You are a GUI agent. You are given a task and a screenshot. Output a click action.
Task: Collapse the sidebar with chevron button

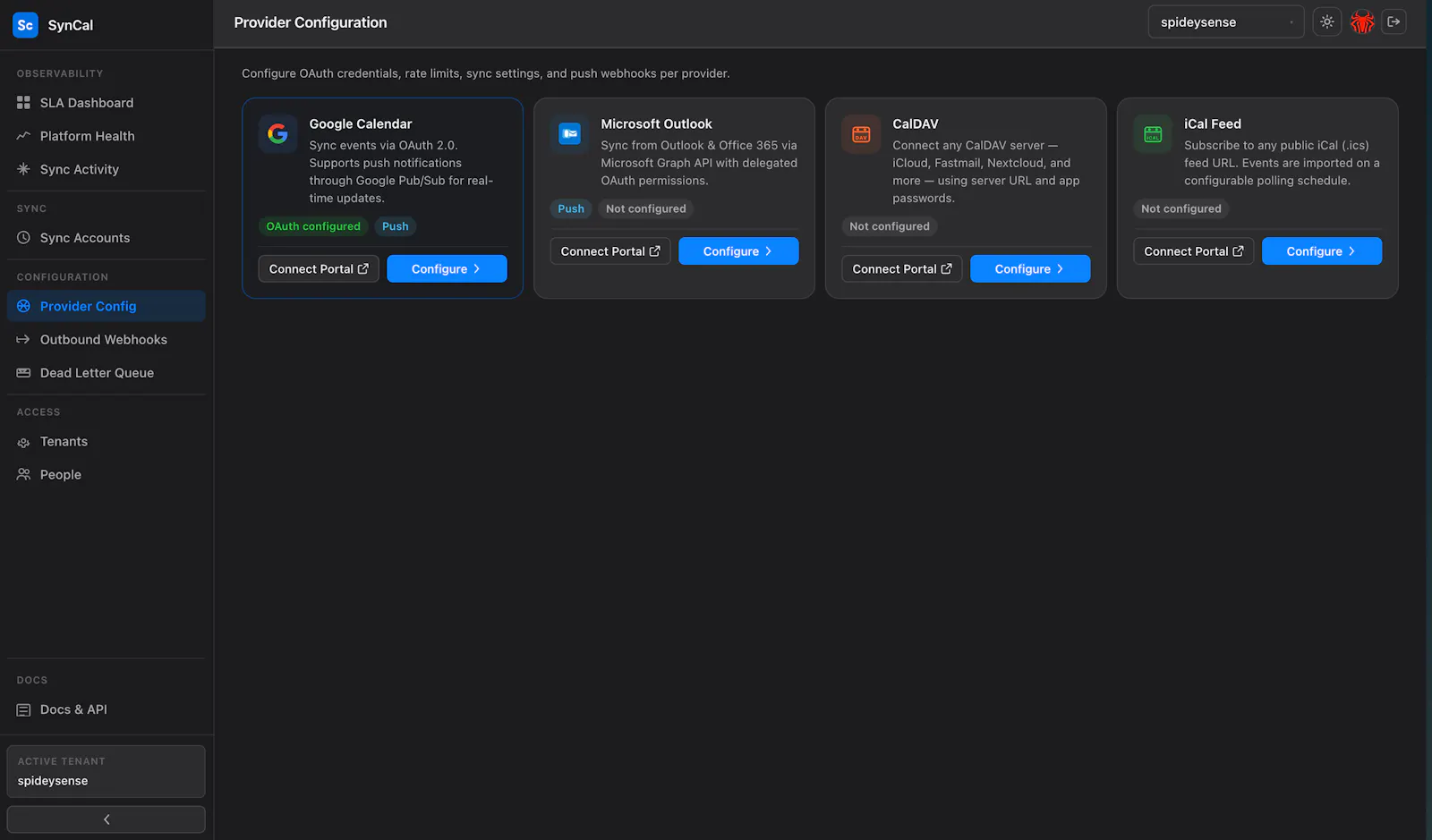107,819
